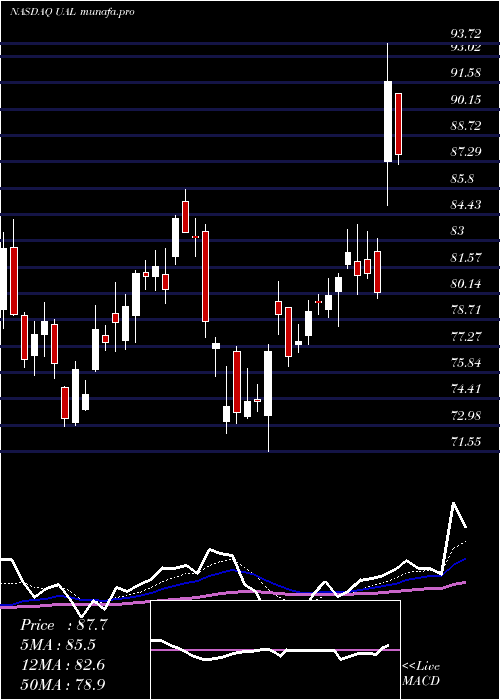This screenshot has width=500, height=700.
Task: Click the peak of the white indicator line
Action: (x=454, y=503)
